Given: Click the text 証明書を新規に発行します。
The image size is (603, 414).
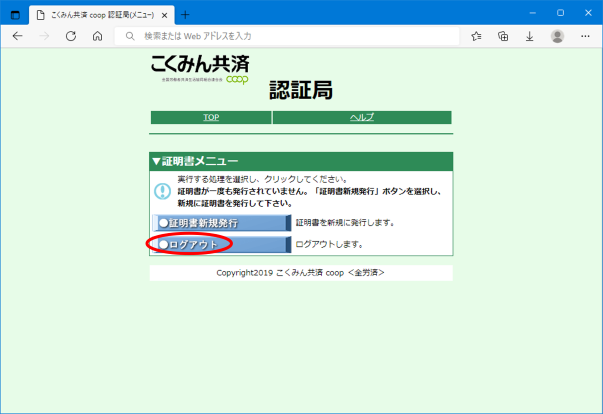Looking at the screenshot, I should [345, 223].
